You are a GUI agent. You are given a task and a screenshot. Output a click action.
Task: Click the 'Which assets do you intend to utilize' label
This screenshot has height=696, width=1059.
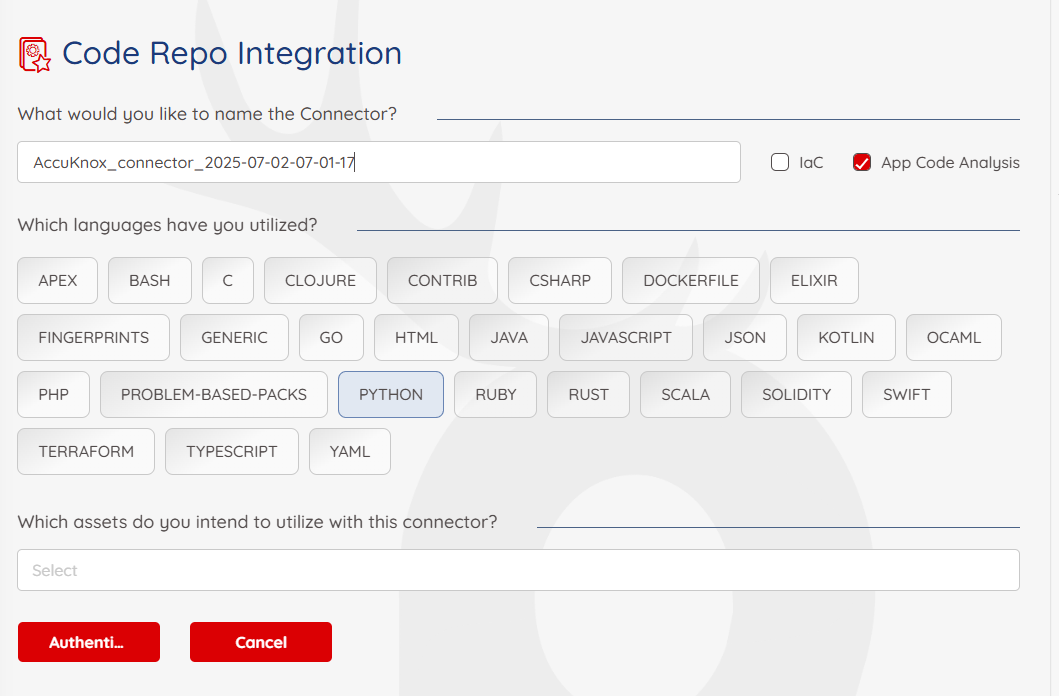tap(257, 522)
